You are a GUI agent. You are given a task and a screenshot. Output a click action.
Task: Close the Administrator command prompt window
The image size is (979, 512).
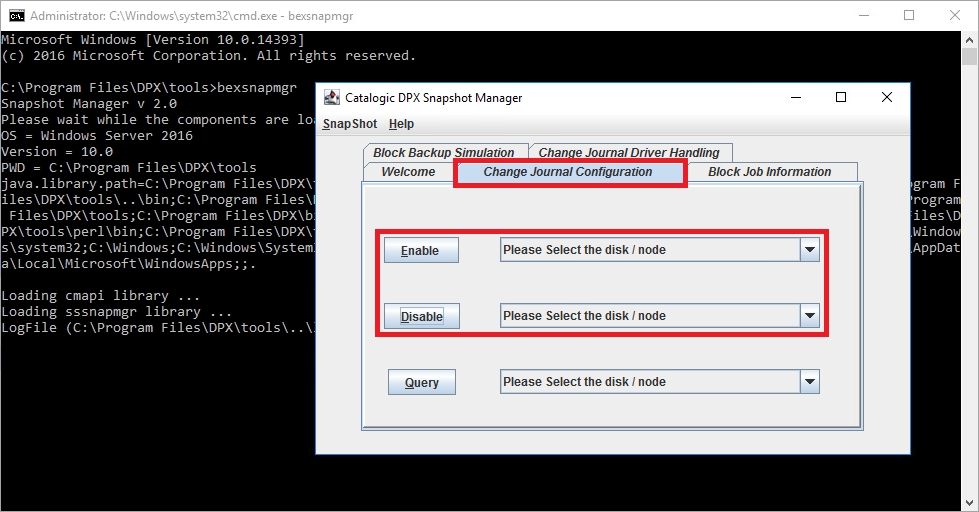tap(954, 16)
